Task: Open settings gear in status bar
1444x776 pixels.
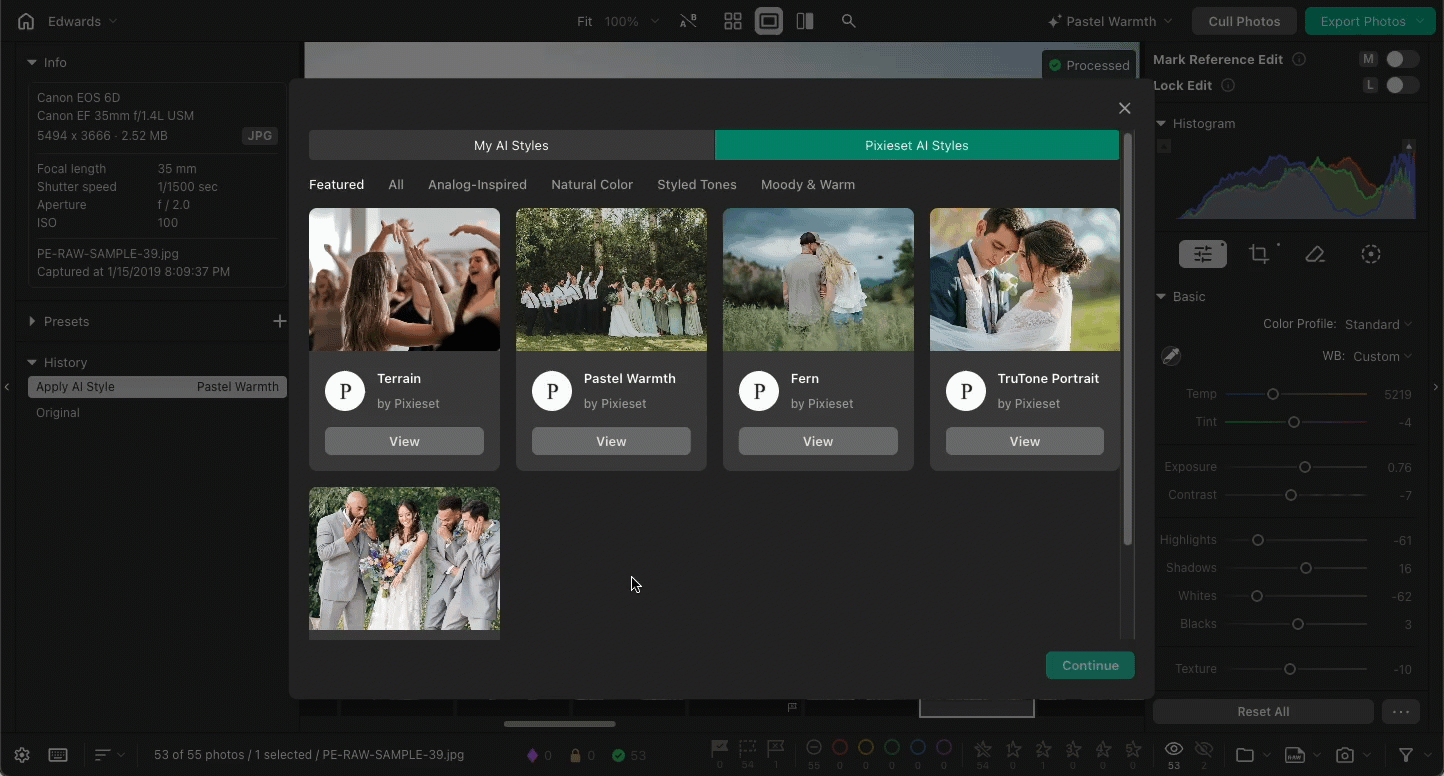Action: [22, 755]
